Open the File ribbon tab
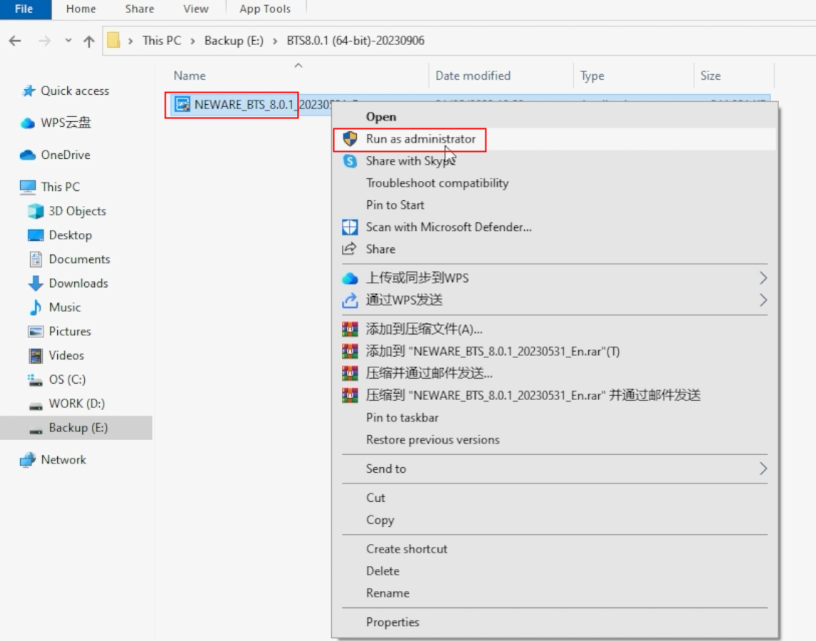Viewport: 816px width, 641px height. coord(24,9)
